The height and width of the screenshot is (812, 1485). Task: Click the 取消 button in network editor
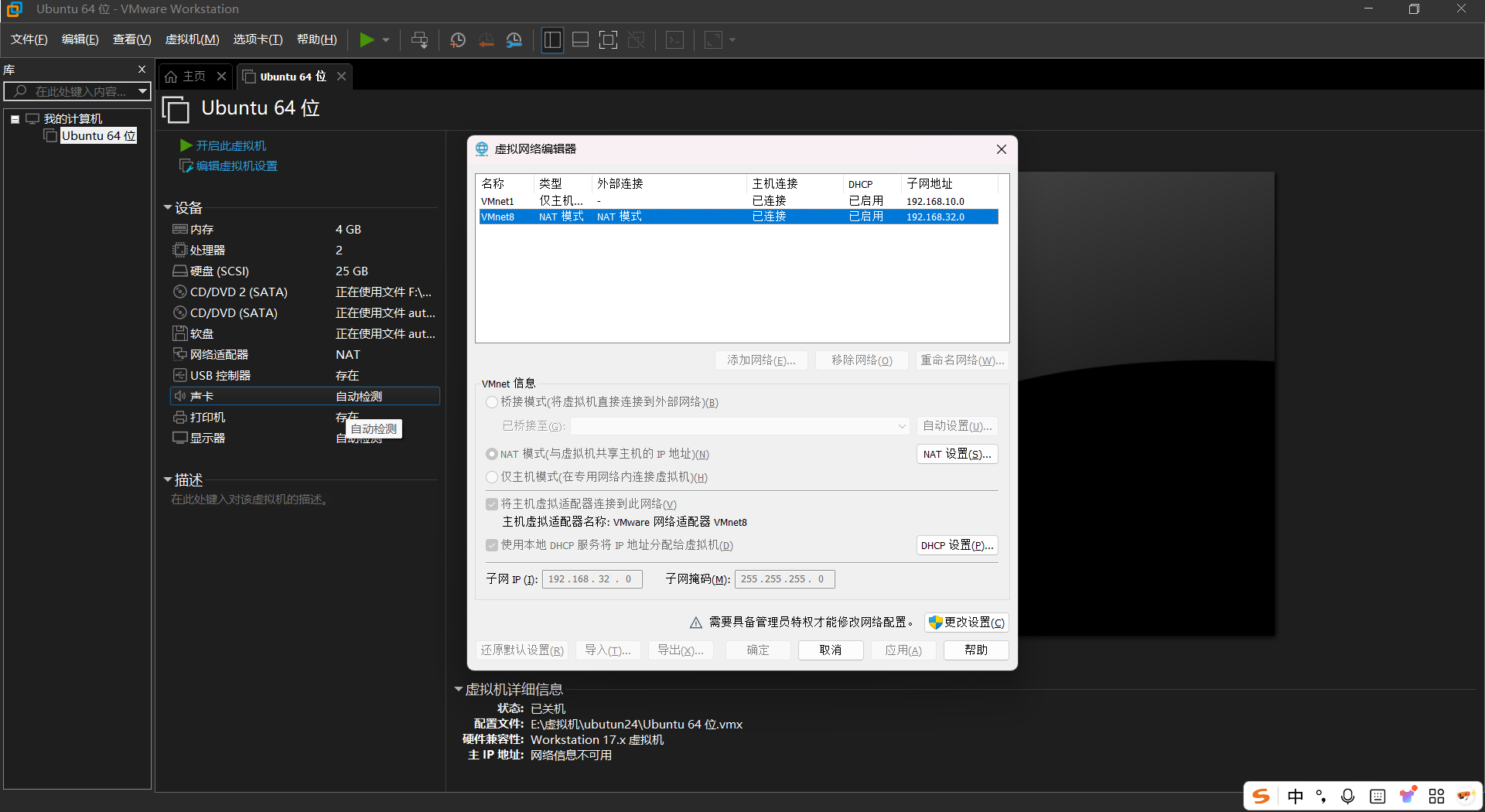(x=831, y=650)
